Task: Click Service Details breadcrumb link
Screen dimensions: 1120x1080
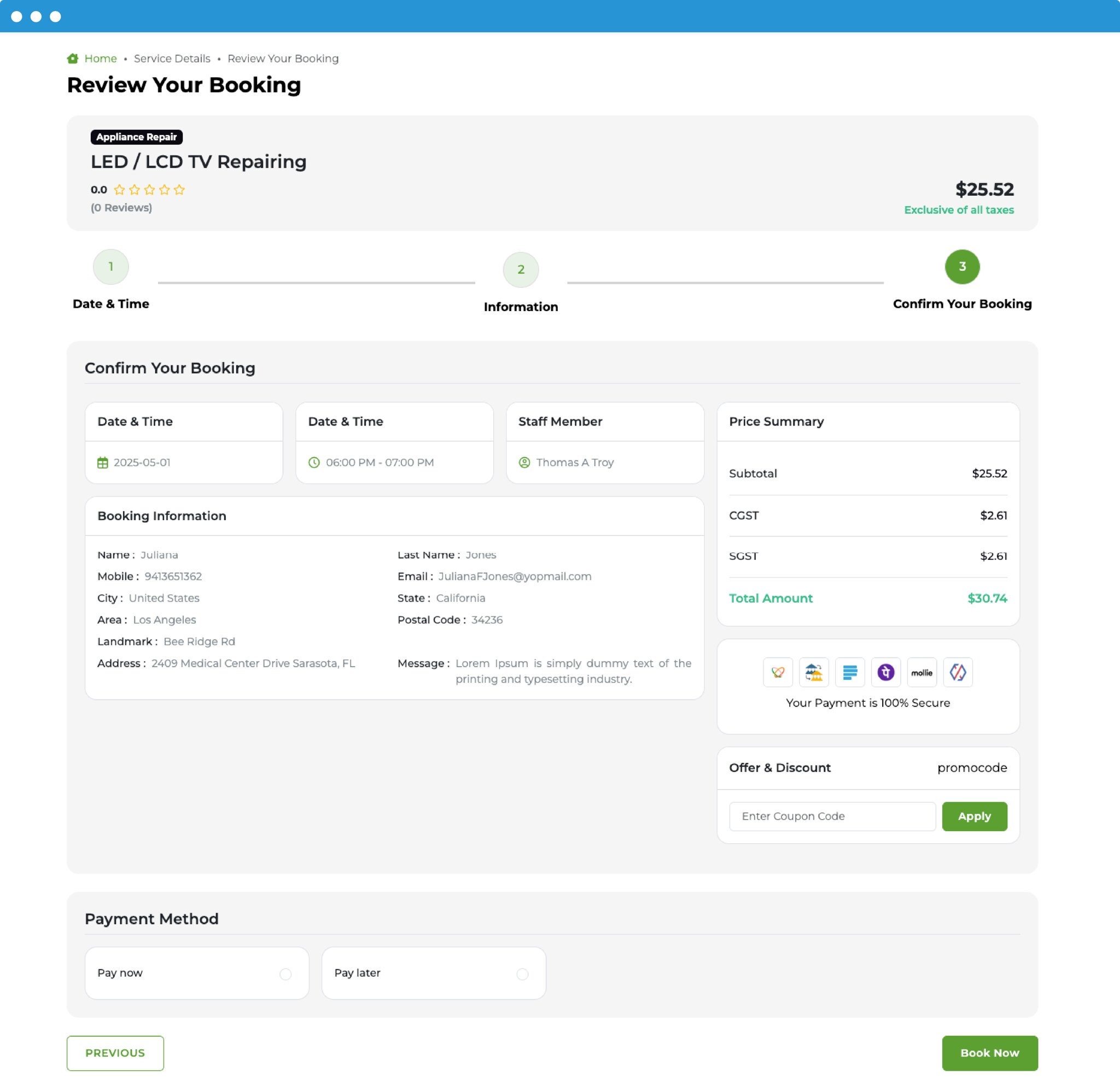Action: click(x=172, y=59)
